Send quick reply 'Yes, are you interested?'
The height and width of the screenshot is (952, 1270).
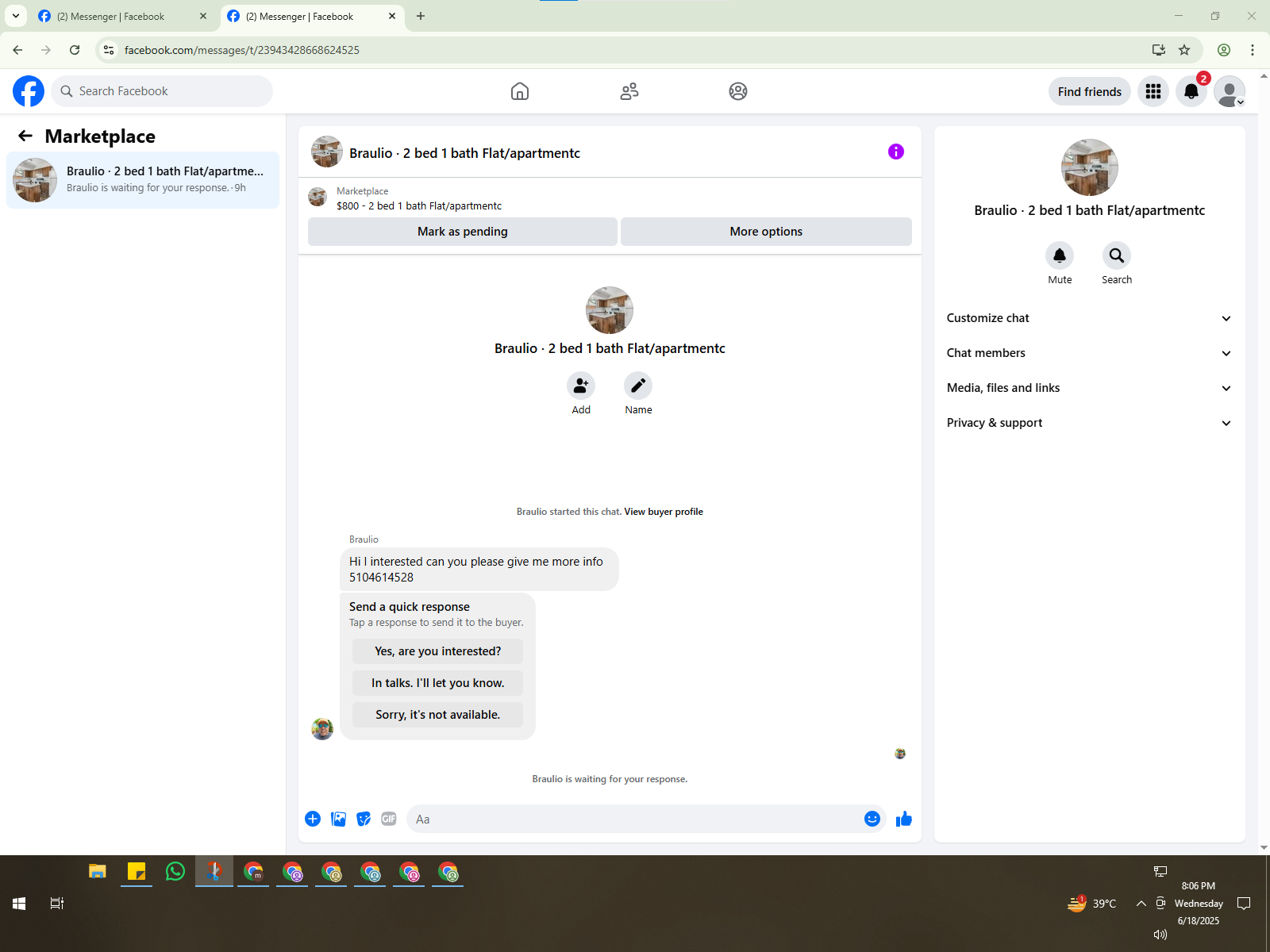tap(438, 651)
